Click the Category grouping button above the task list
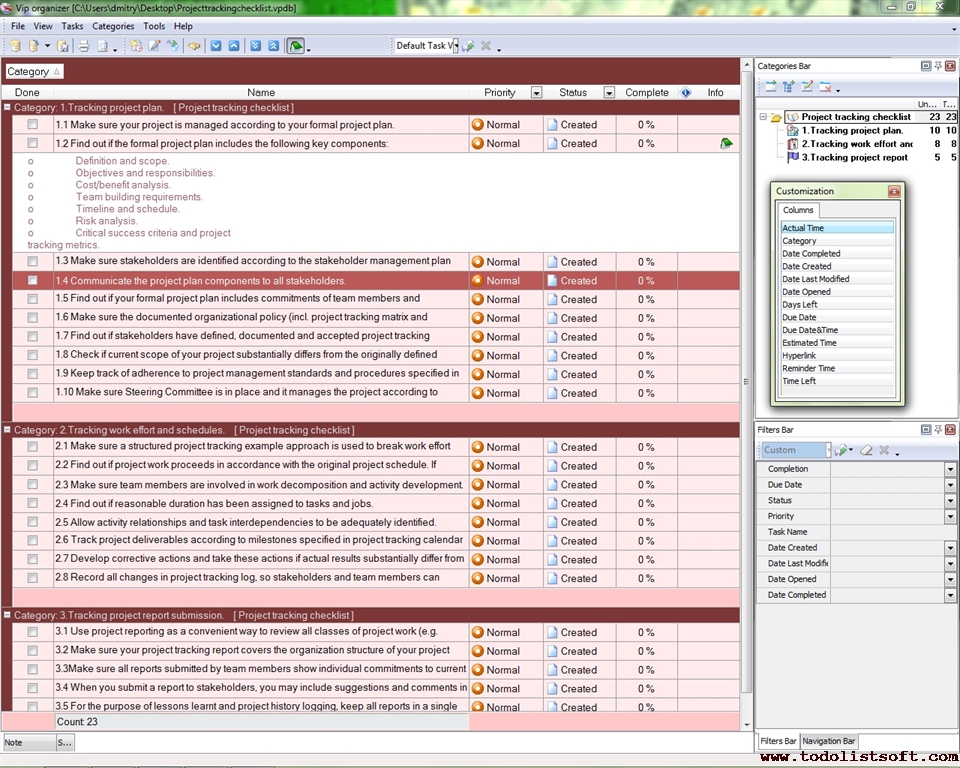 coord(34,72)
